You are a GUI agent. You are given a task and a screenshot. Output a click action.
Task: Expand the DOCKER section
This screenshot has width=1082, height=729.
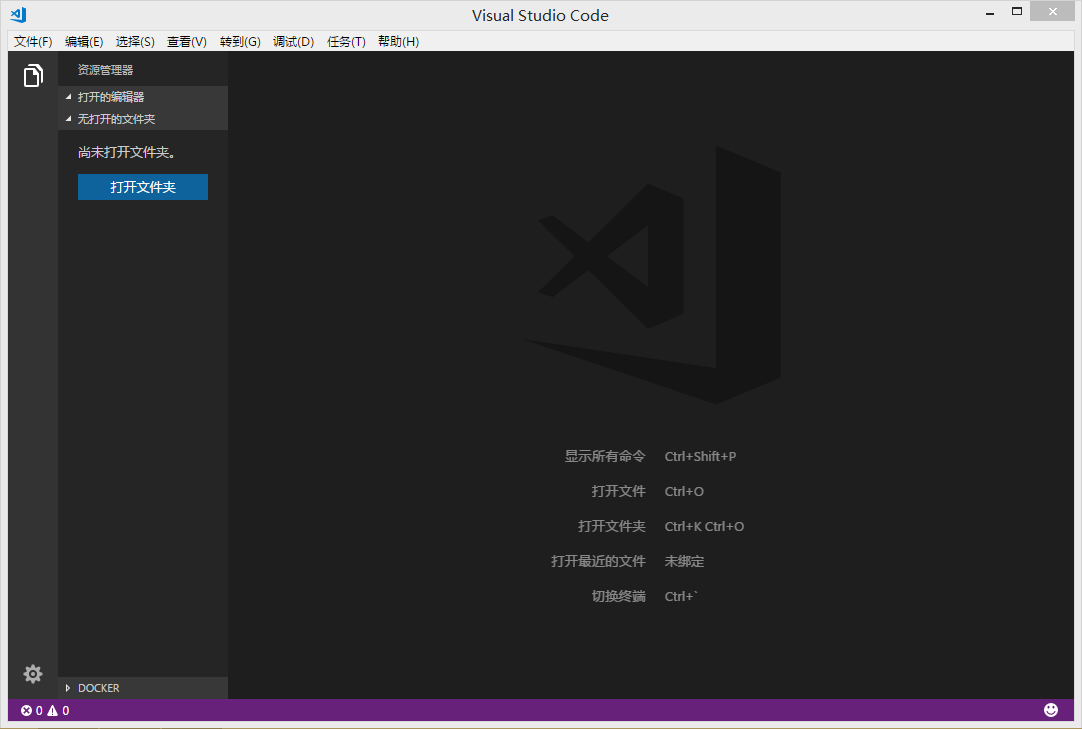click(x=143, y=688)
